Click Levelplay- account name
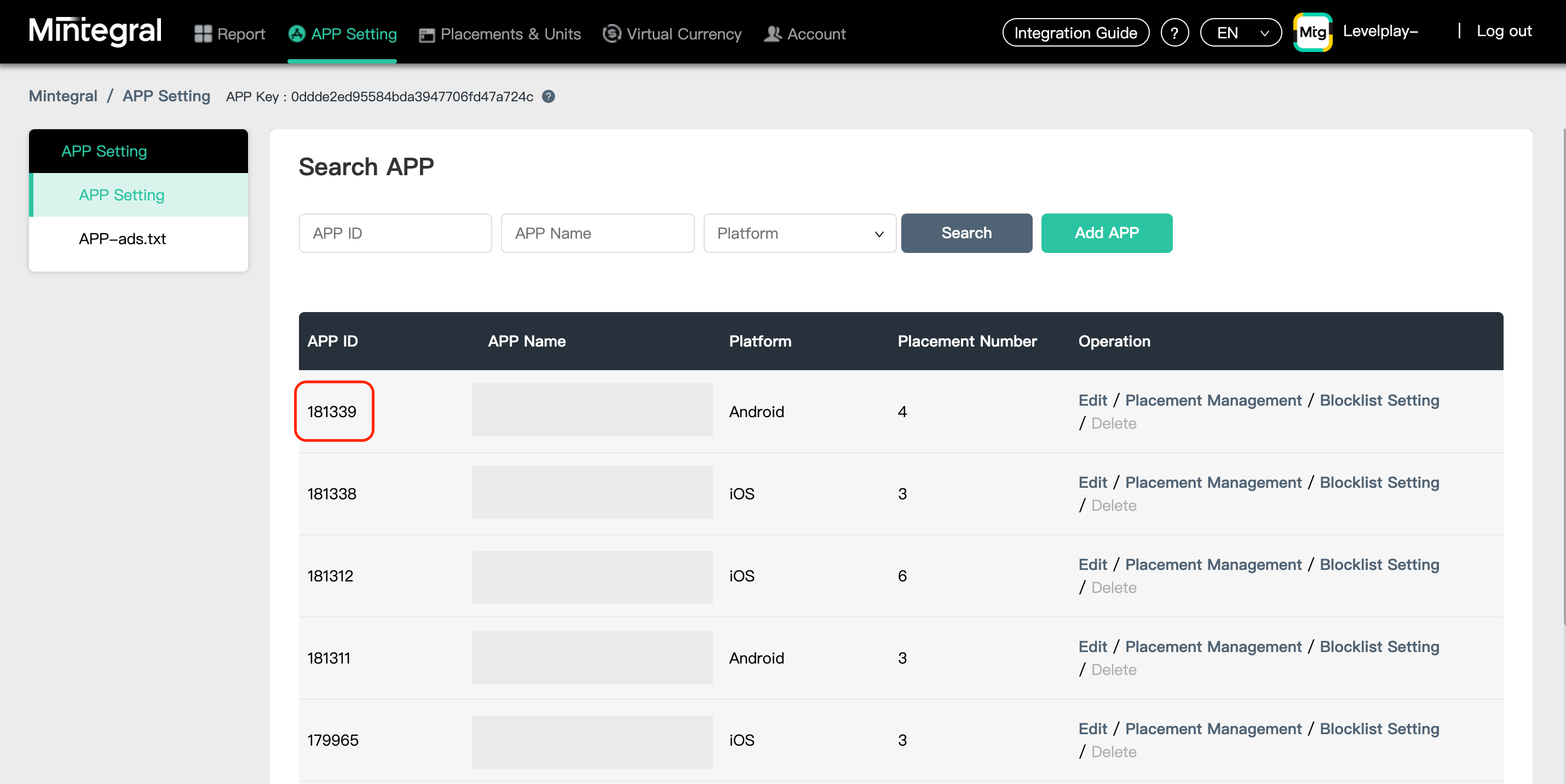The width and height of the screenshot is (1566, 784). [1380, 31]
